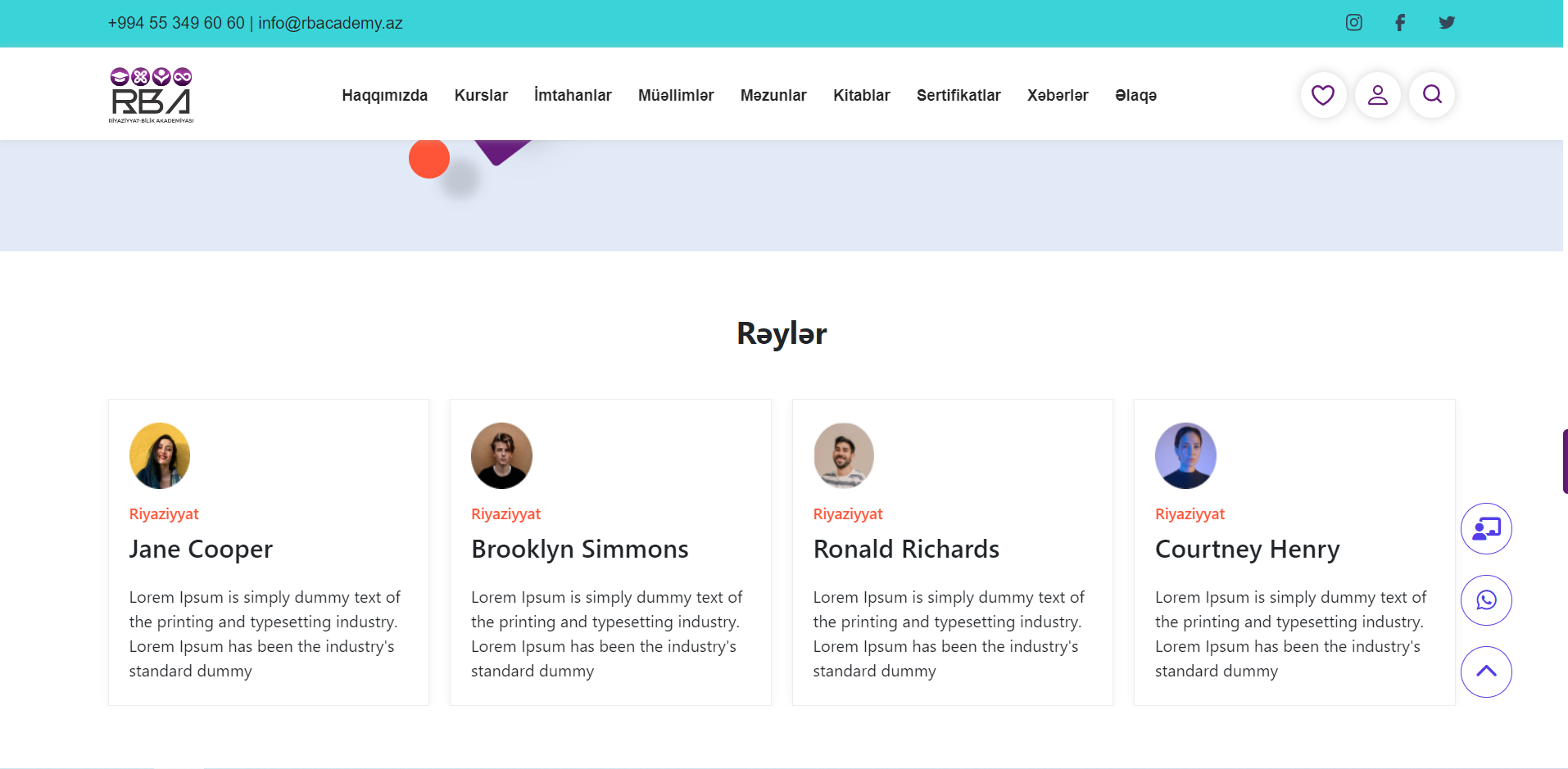The image size is (1568, 769).
Task: Open the Instagram social link
Action: click(1353, 23)
